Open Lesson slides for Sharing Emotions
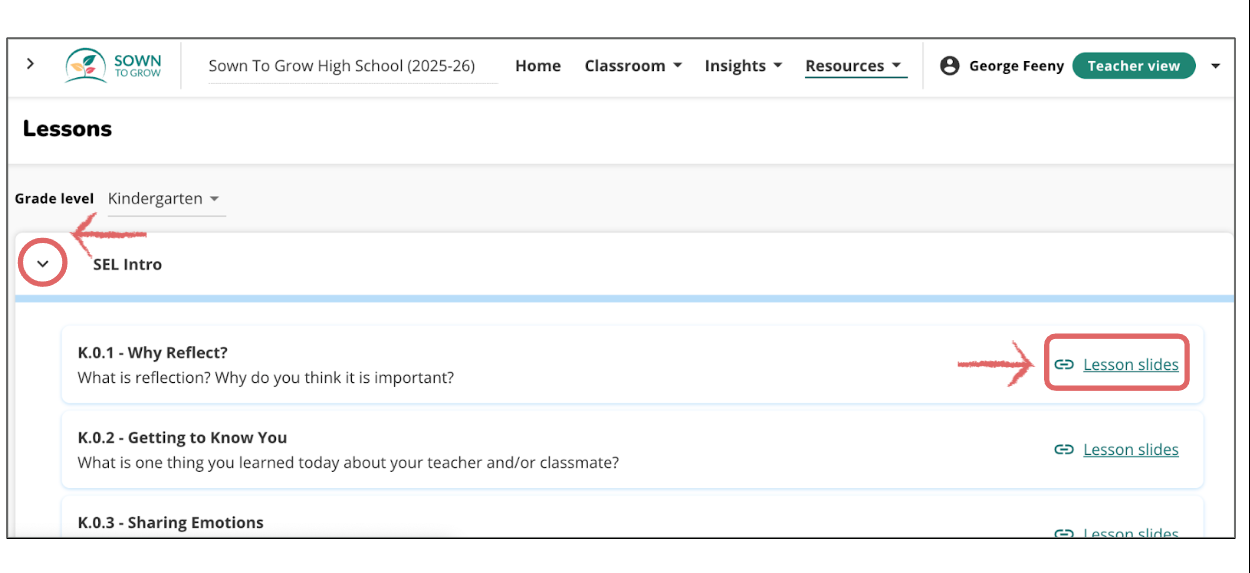Image resolution: width=1250 pixels, height=573 pixels. coord(1130,533)
